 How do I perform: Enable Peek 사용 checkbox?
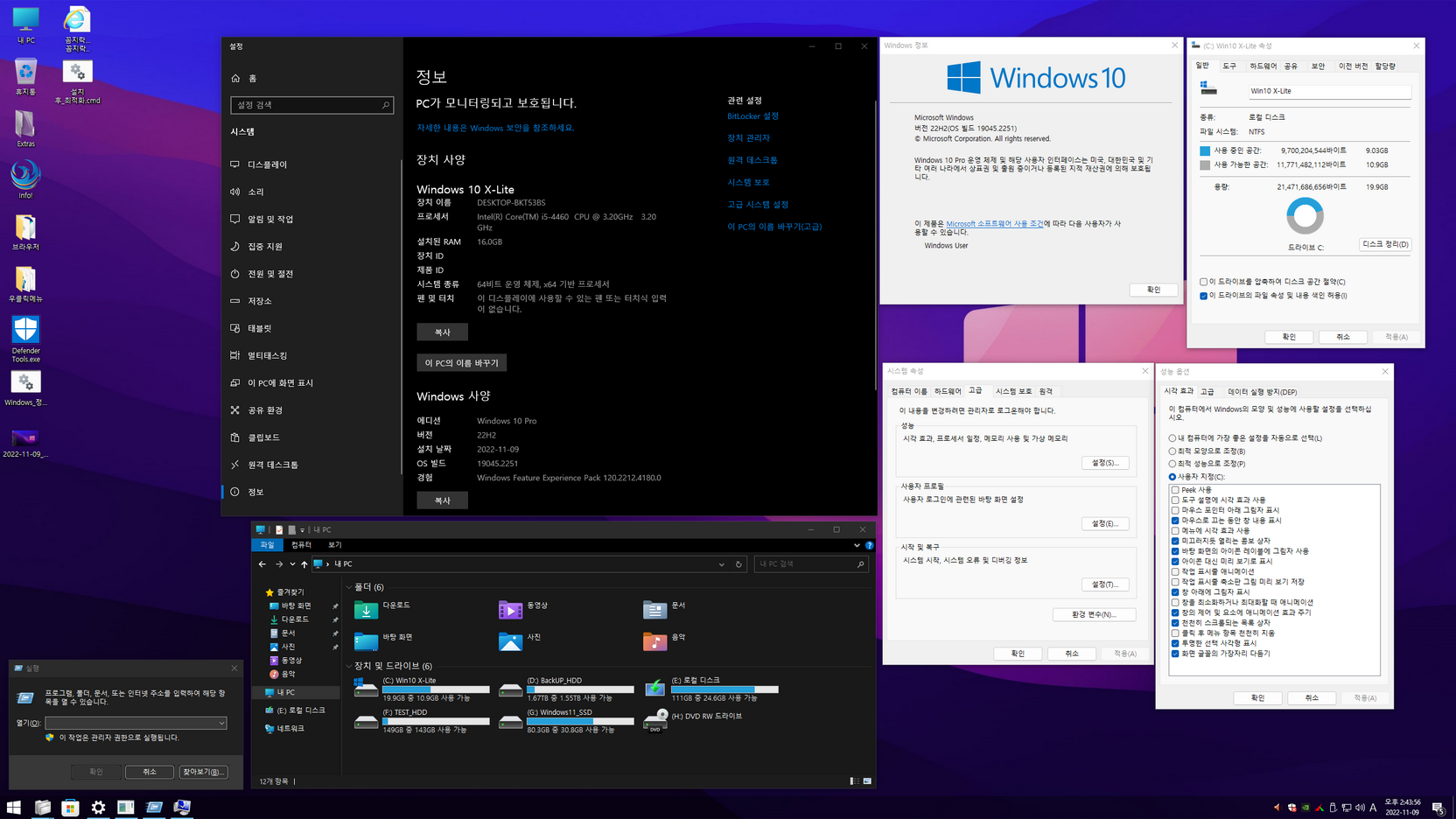1175,490
